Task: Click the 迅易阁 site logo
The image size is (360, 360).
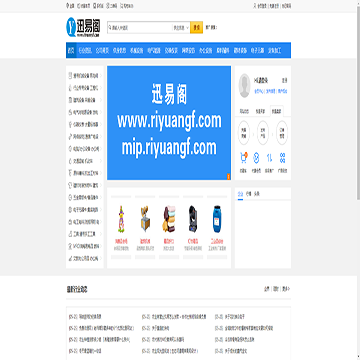Action: pyautogui.click(x=83, y=27)
